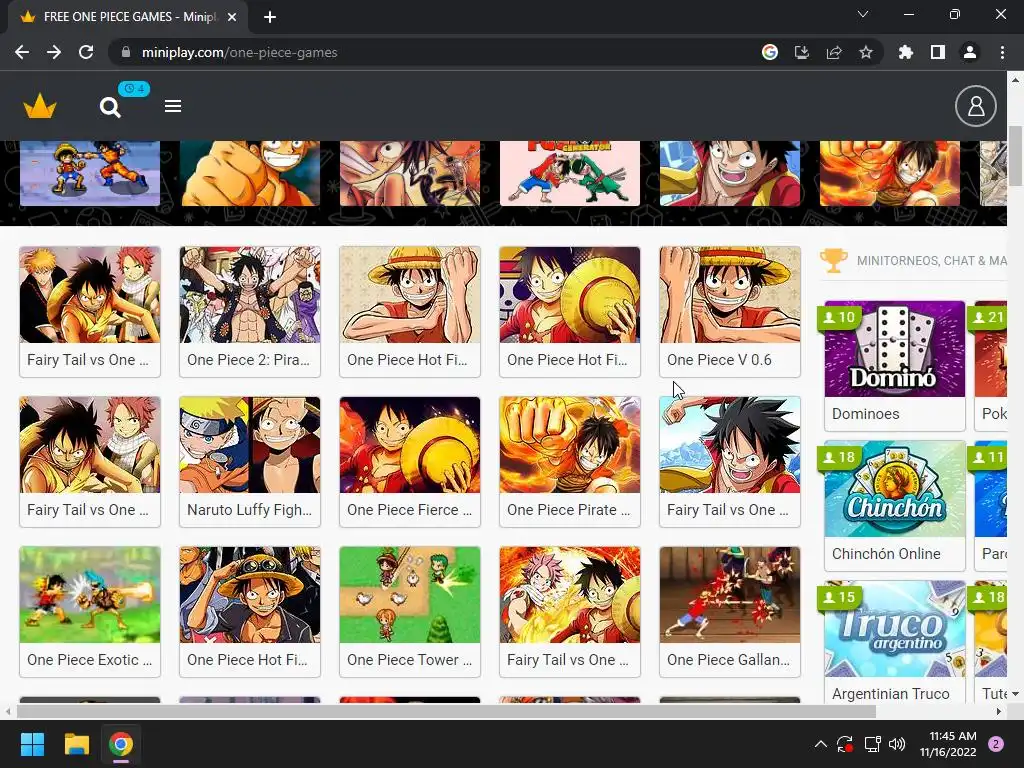Open the volume control in tray
Viewport: 1024px width, 768px height.
pos(897,744)
